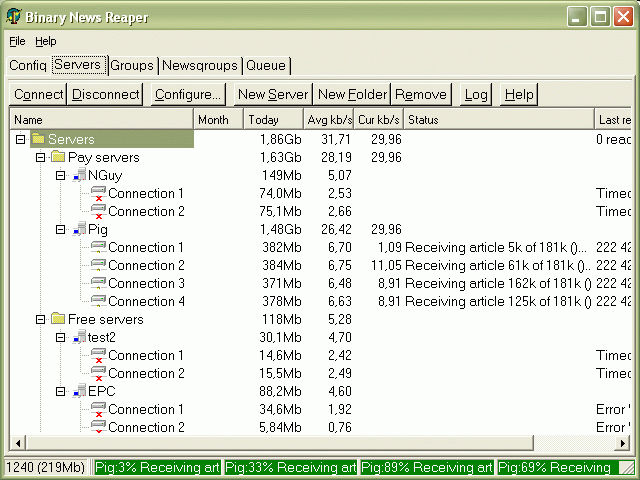Click the Servers root folder icon
The width and height of the screenshot is (640, 480).
pyautogui.click(x=38, y=139)
